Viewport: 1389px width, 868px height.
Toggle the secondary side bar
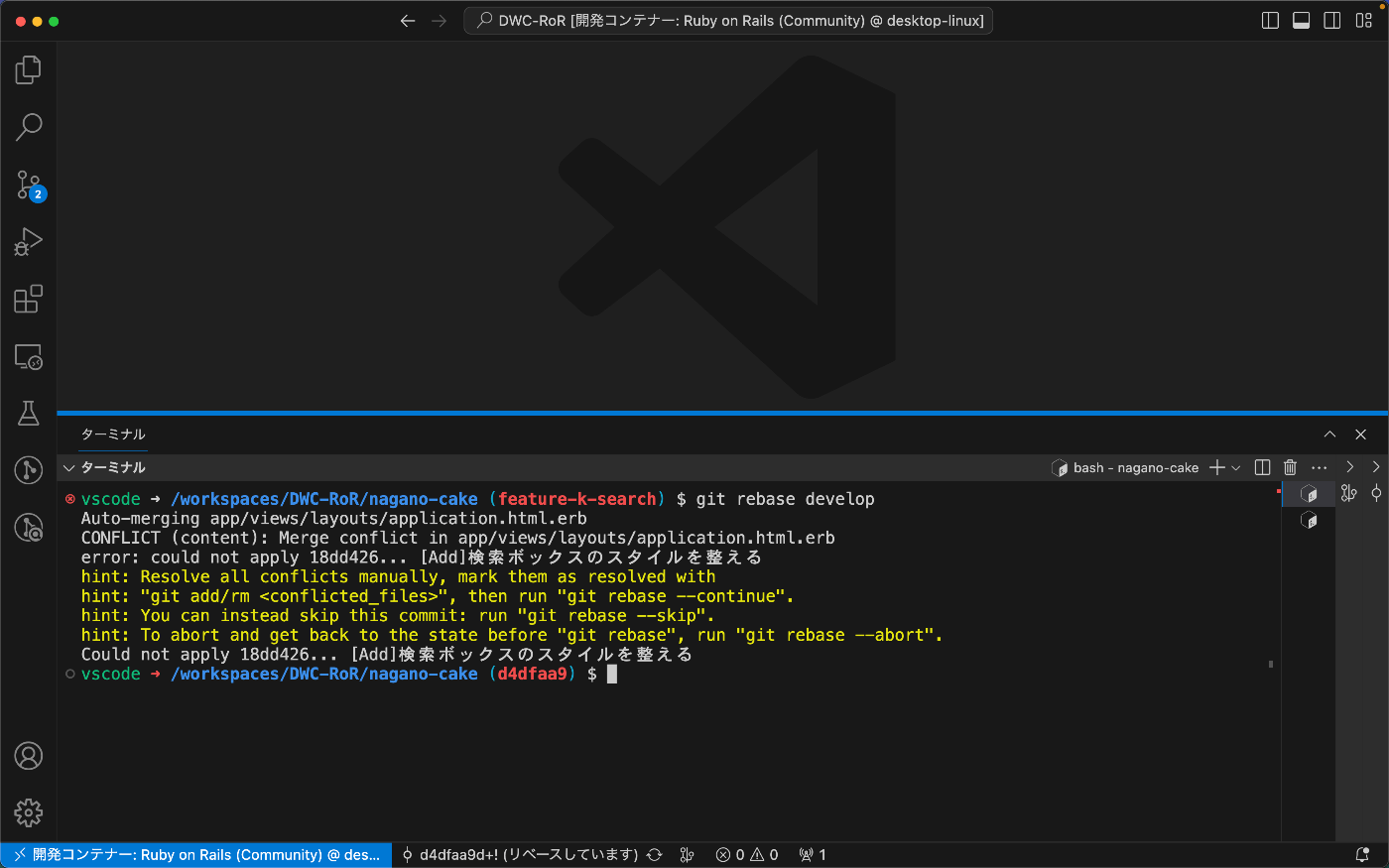(x=1332, y=21)
